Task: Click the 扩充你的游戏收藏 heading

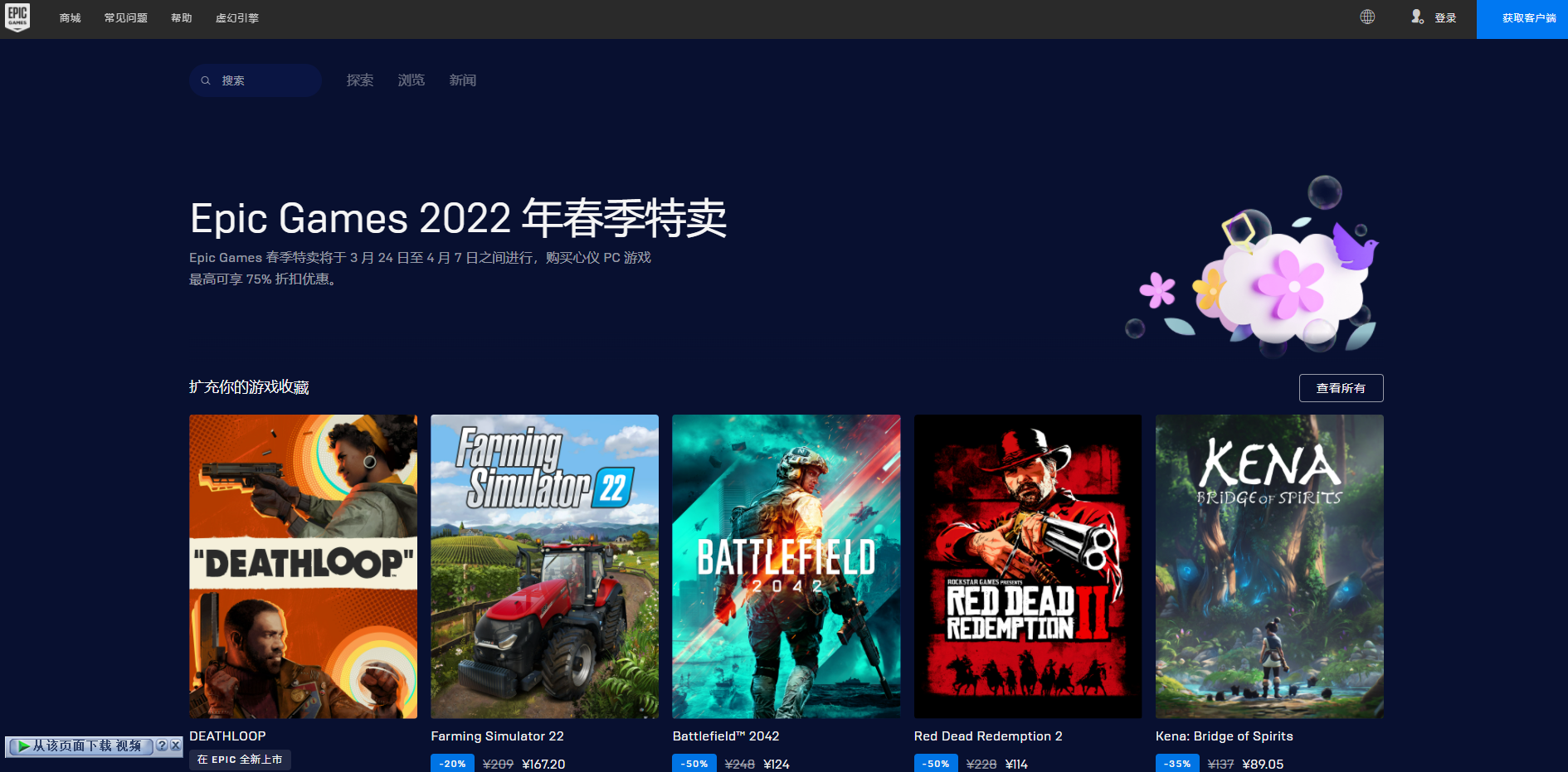Action: (x=249, y=387)
